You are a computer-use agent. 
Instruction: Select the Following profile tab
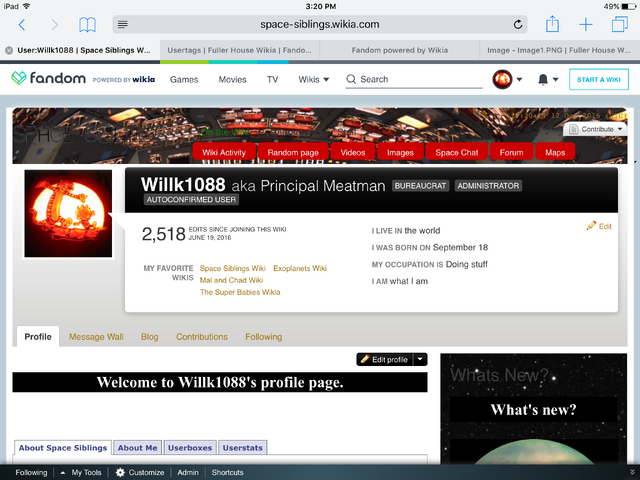(x=264, y=337)
